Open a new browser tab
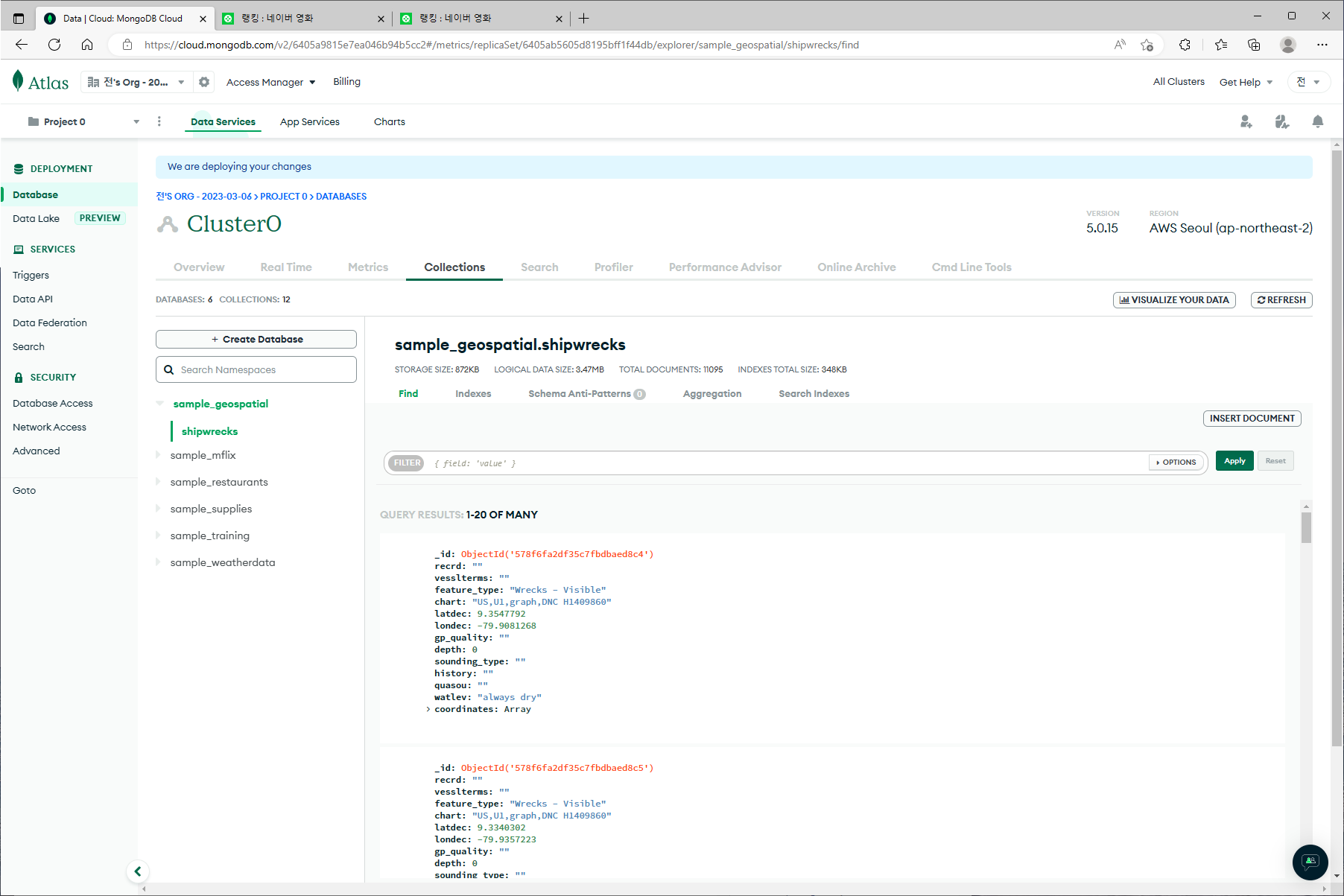The image size is (1344, 896). [x=583, y=19]
